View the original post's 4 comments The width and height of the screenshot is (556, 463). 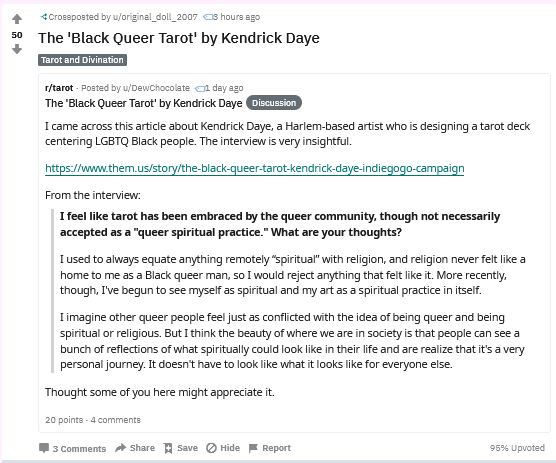point(116,420)
